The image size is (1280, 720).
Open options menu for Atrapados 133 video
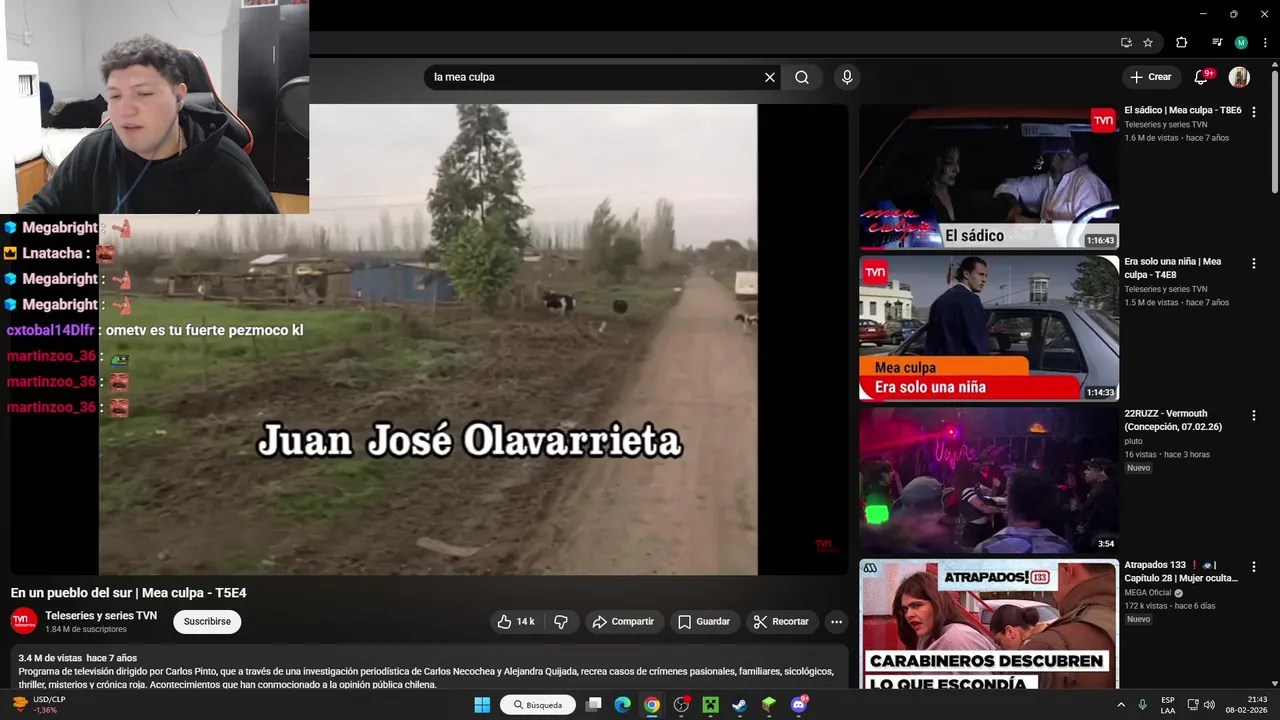tap(1254, 567)
